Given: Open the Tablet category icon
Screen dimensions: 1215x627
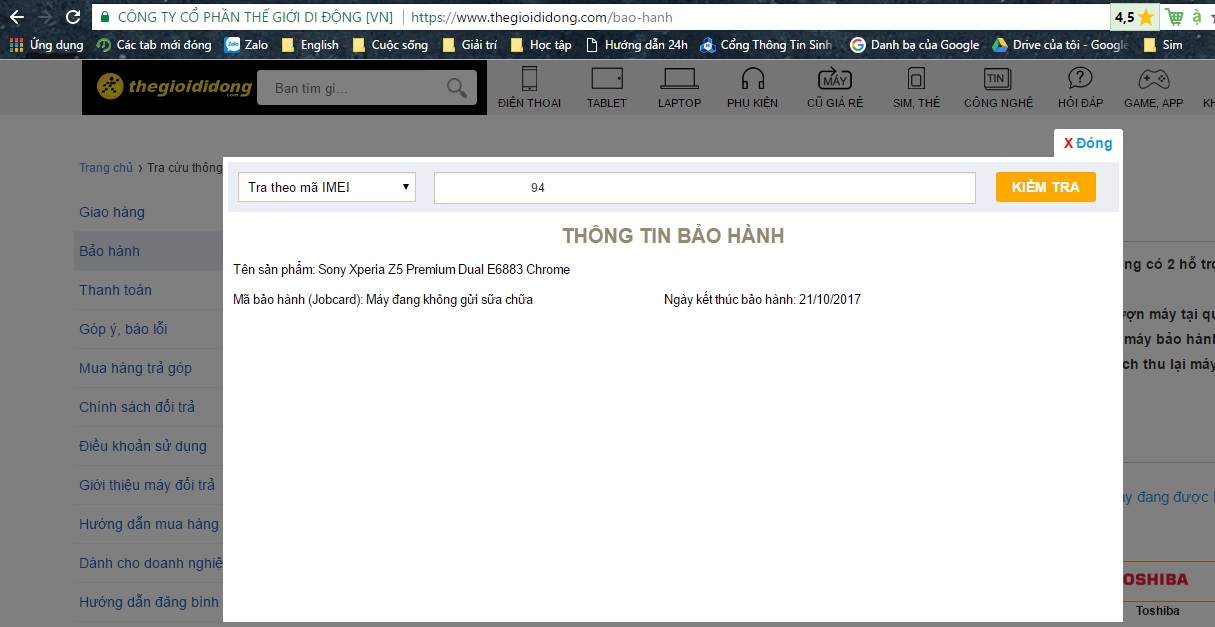Looking at the screenshot, I should point(606,79).
